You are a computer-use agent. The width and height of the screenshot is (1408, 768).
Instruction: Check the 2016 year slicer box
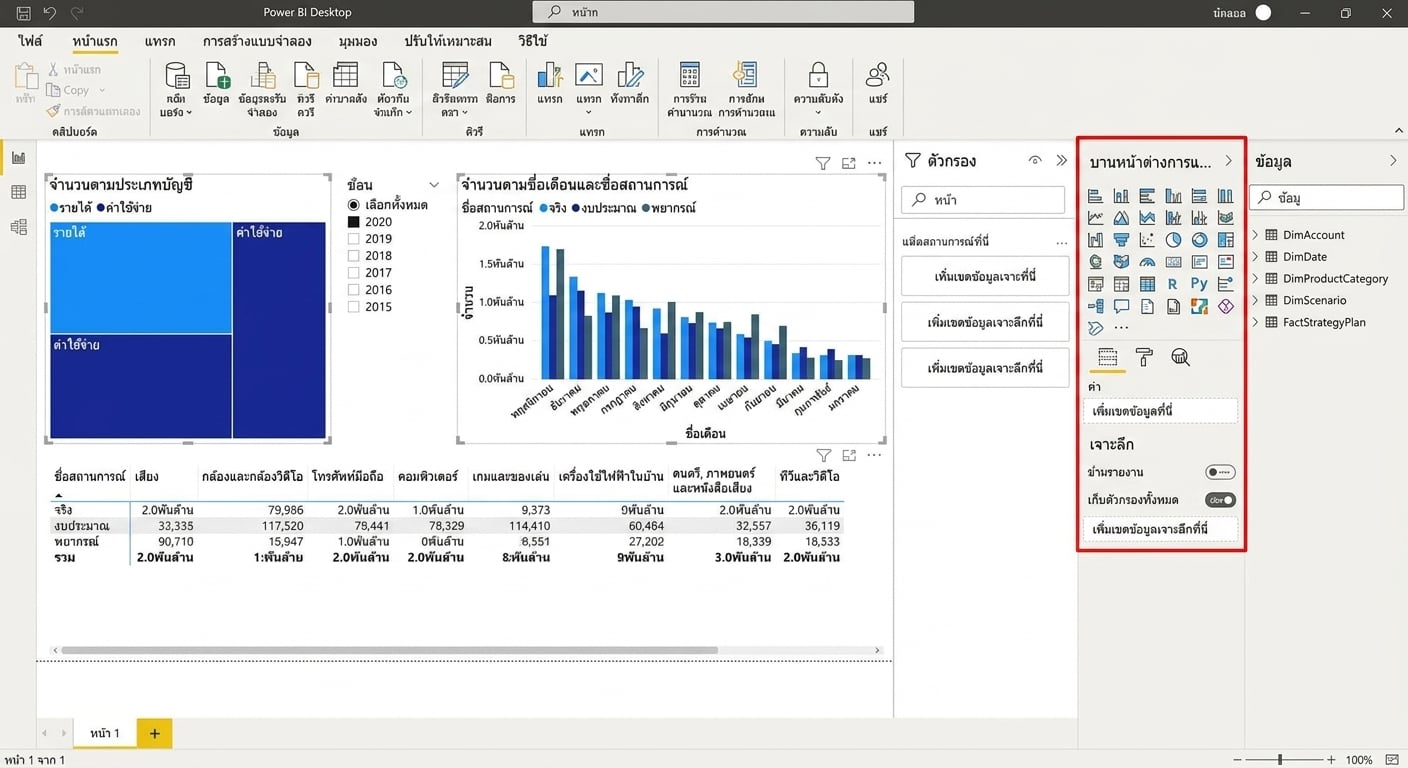pos(353,290)
